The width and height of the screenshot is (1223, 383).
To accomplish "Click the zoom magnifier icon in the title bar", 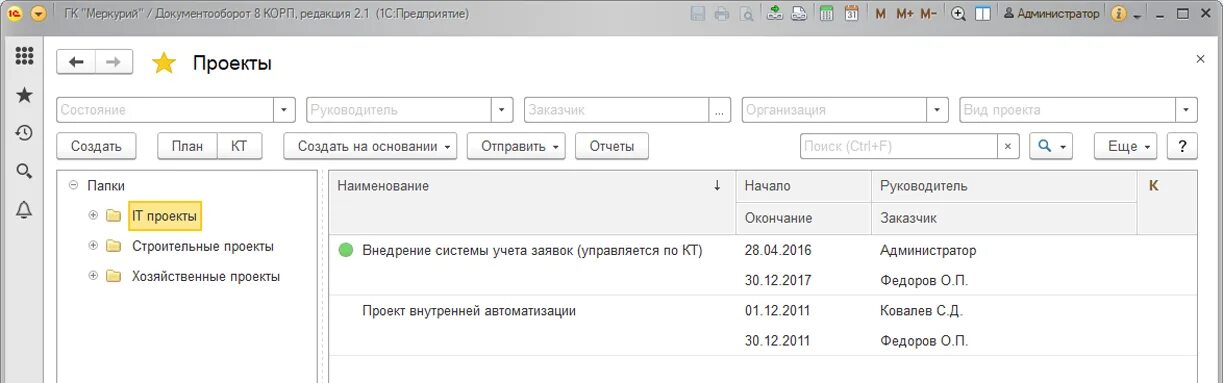I will pos(959,14).
